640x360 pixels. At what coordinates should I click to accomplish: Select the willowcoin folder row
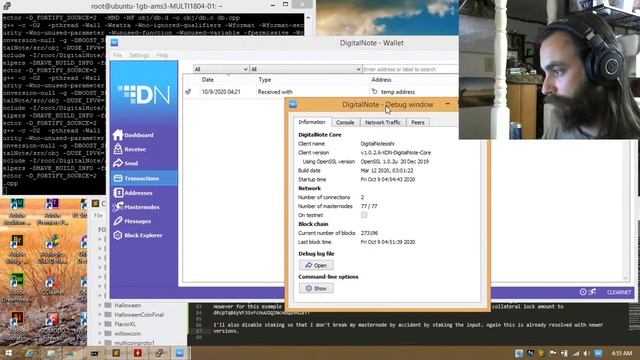pyautogui.click(x=139, y=333)
